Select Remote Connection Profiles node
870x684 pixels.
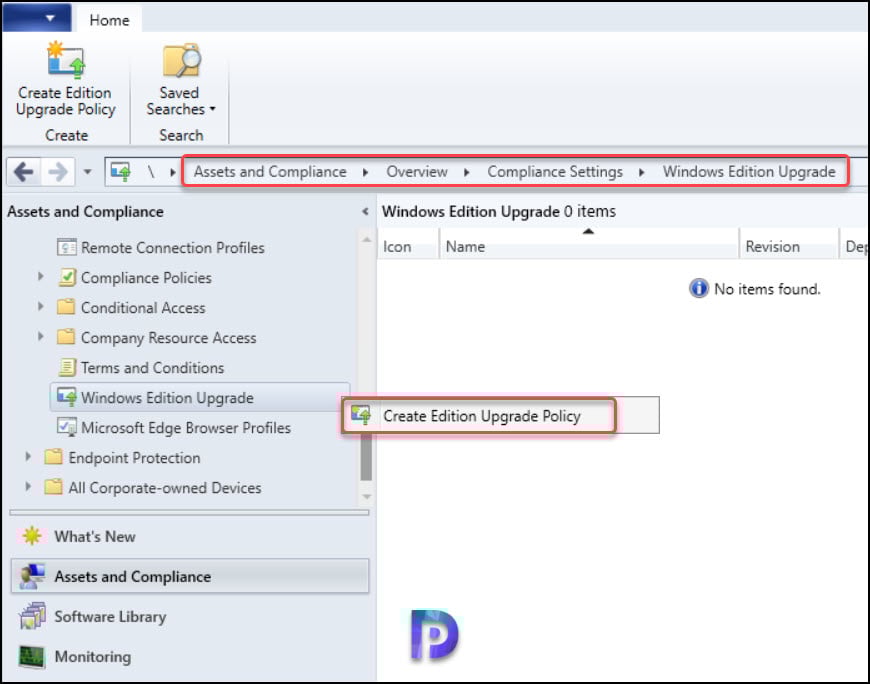(173, 247)
